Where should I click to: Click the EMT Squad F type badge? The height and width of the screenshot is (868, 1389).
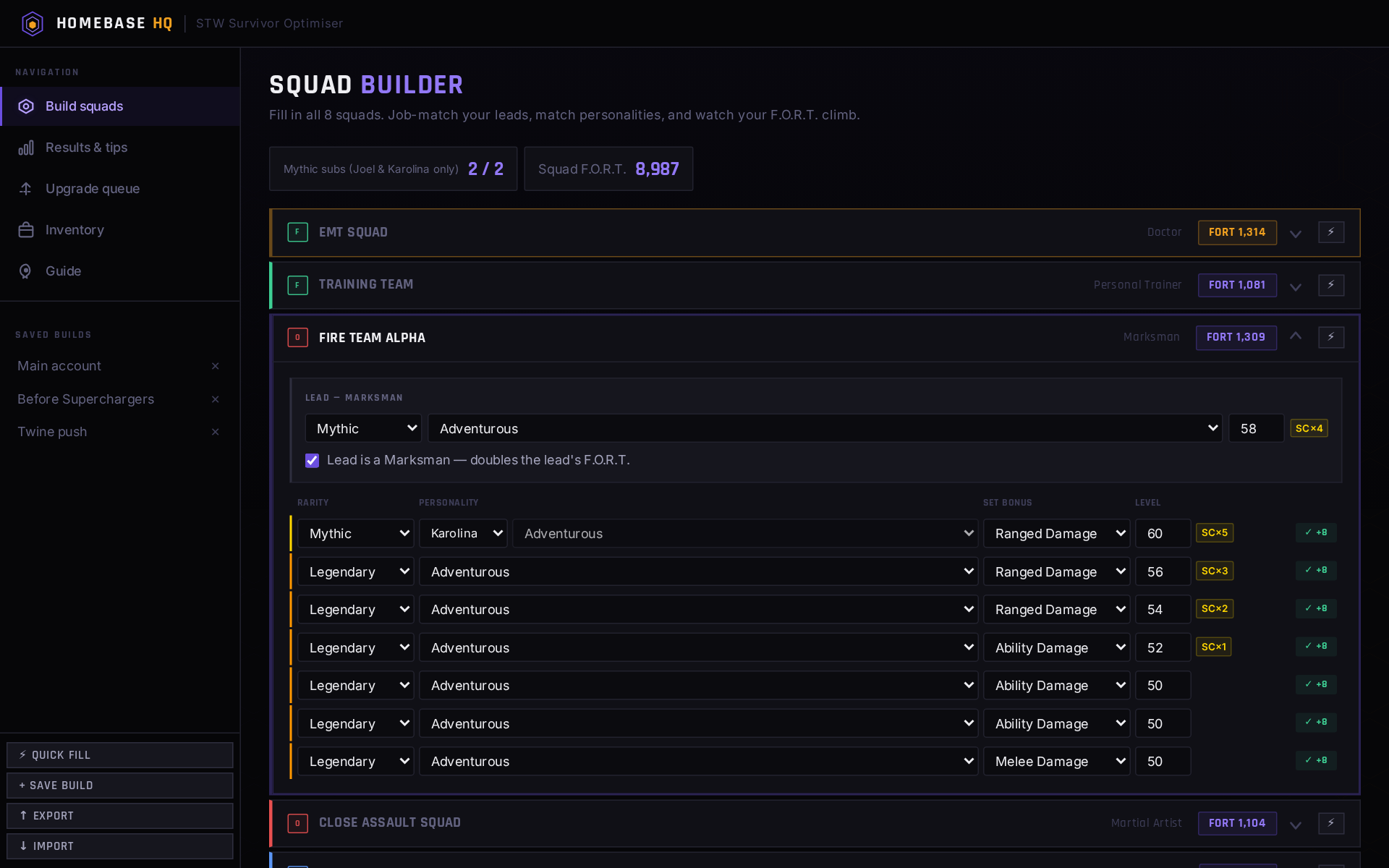297,232
